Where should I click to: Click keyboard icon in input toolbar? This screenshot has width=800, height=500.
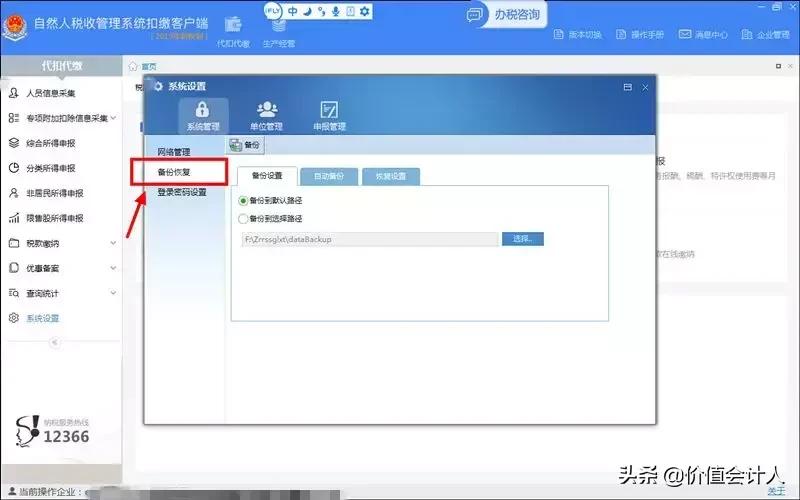tap(350, 11)
